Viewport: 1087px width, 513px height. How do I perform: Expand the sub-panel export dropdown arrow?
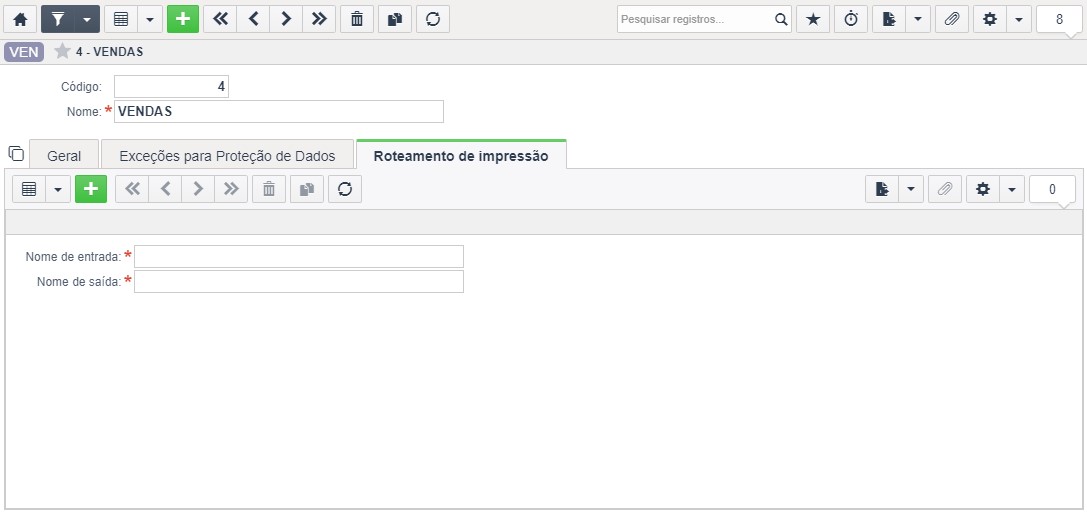click(x=911, y=189)
